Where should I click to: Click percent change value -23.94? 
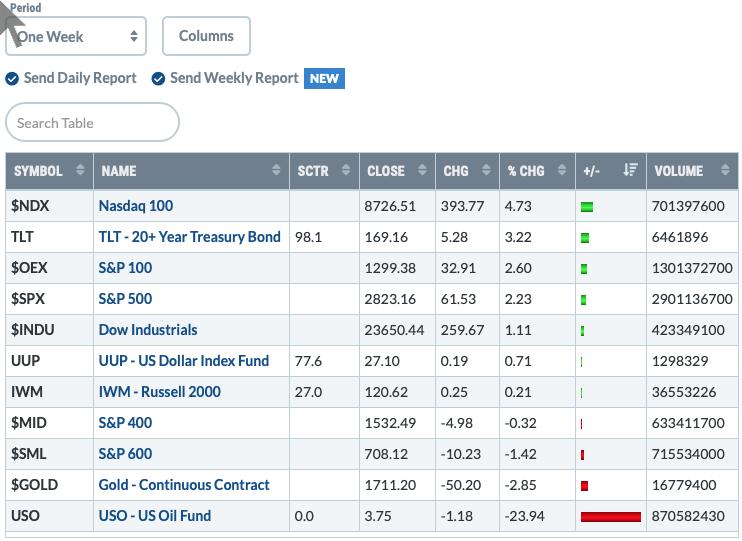(x=524, y=516)
